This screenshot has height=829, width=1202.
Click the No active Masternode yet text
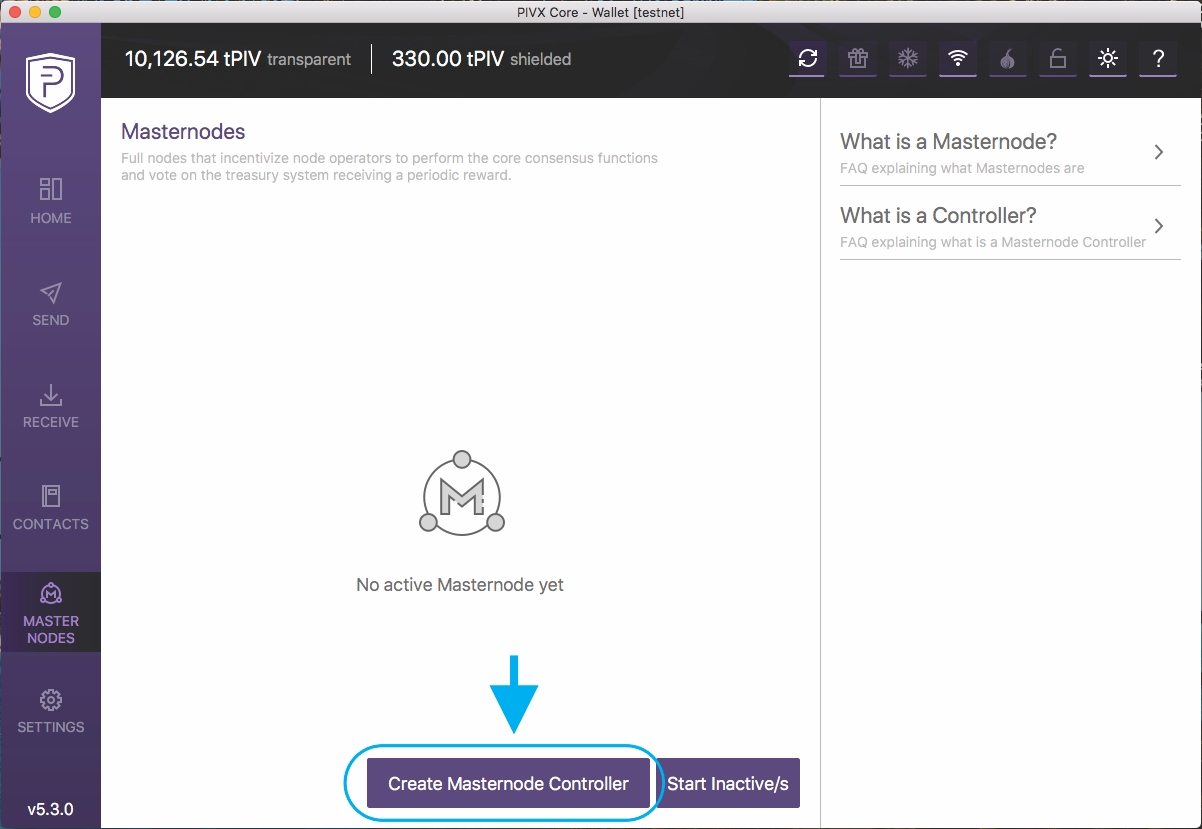pos(460,584)
